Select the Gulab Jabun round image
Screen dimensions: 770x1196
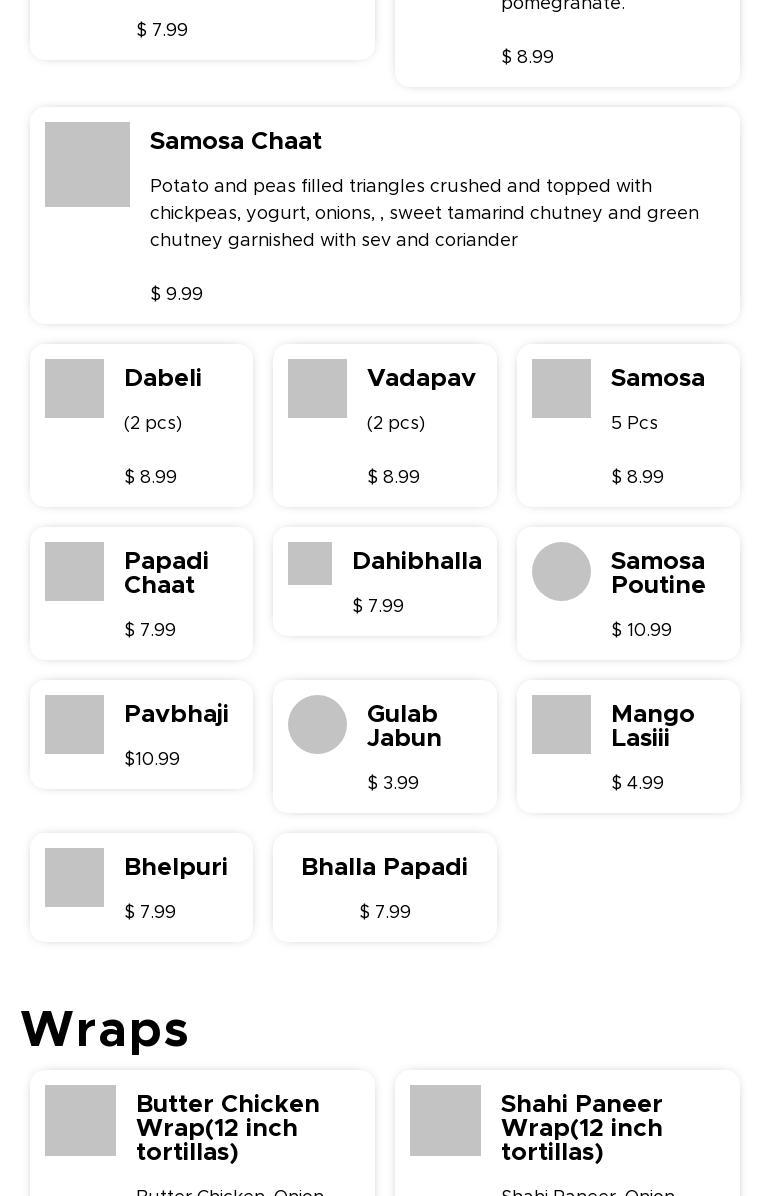click(317, 725)
